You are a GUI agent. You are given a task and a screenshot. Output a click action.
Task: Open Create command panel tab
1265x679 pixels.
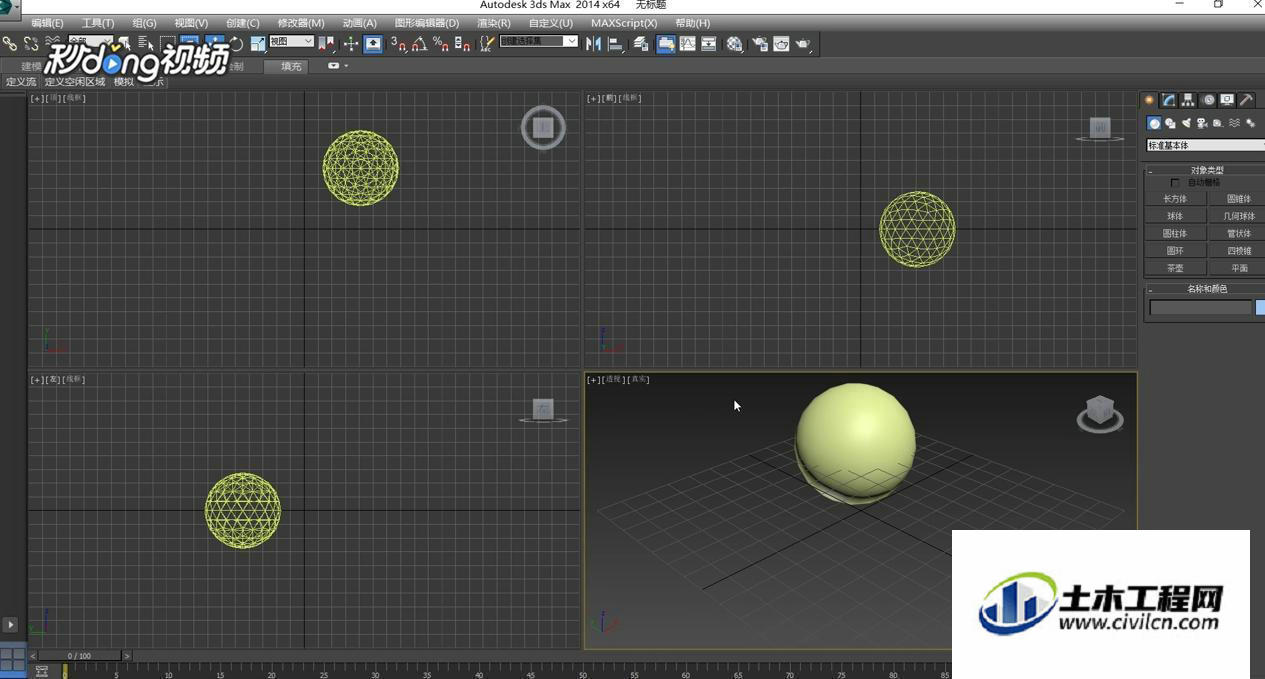pos(1150,100)
